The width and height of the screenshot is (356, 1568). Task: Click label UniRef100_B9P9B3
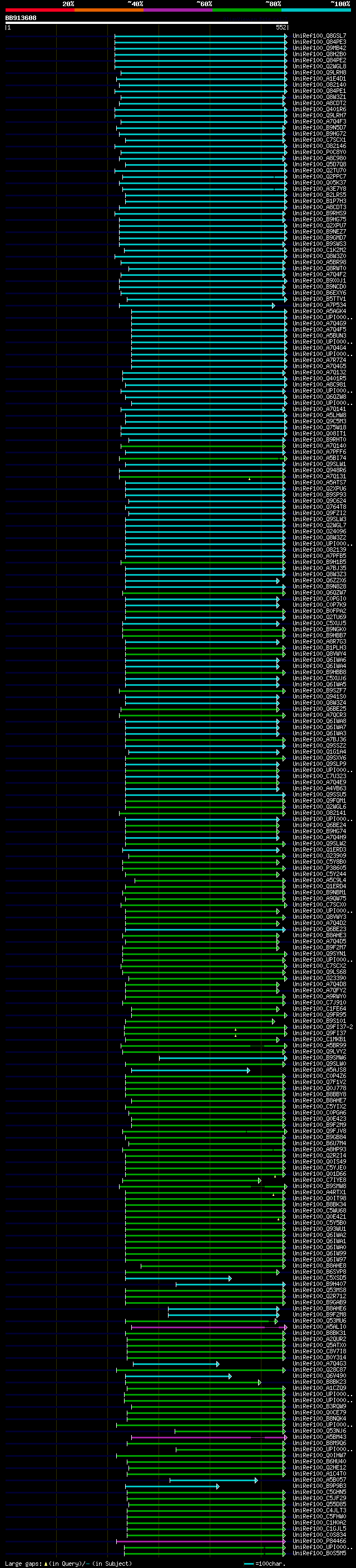pos(319,1486)
